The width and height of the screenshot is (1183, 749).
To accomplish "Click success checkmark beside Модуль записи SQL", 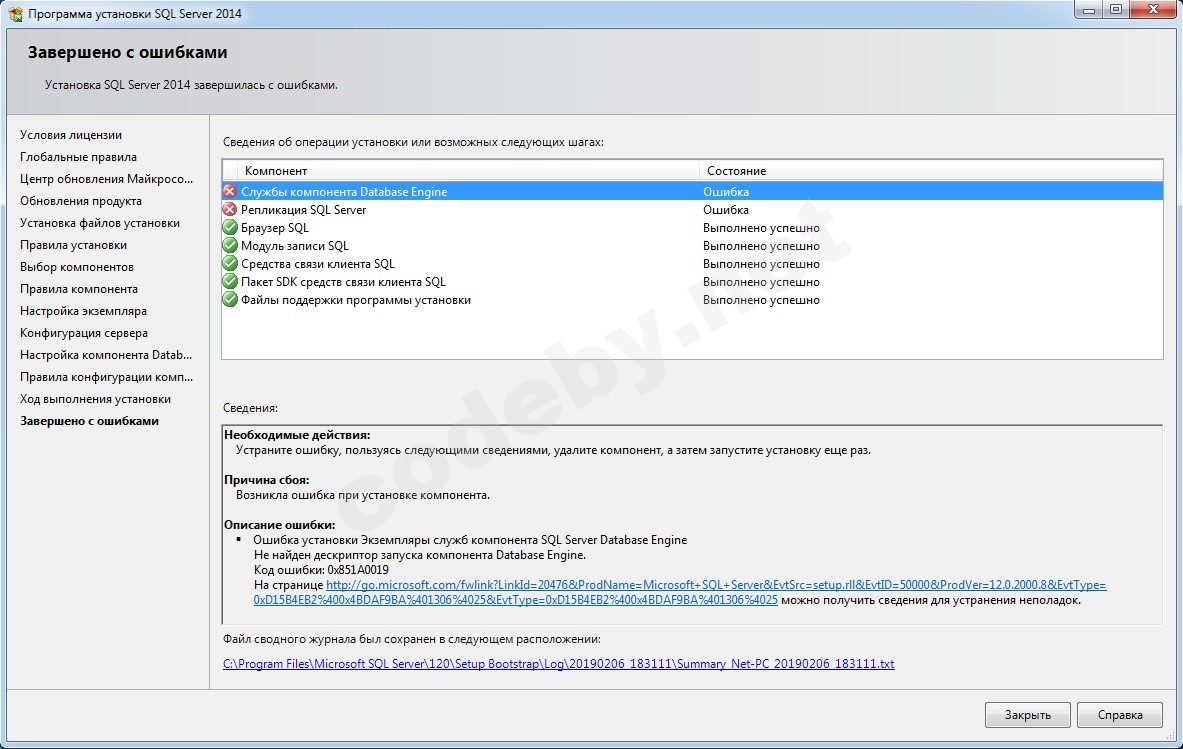I will [230, 246].
